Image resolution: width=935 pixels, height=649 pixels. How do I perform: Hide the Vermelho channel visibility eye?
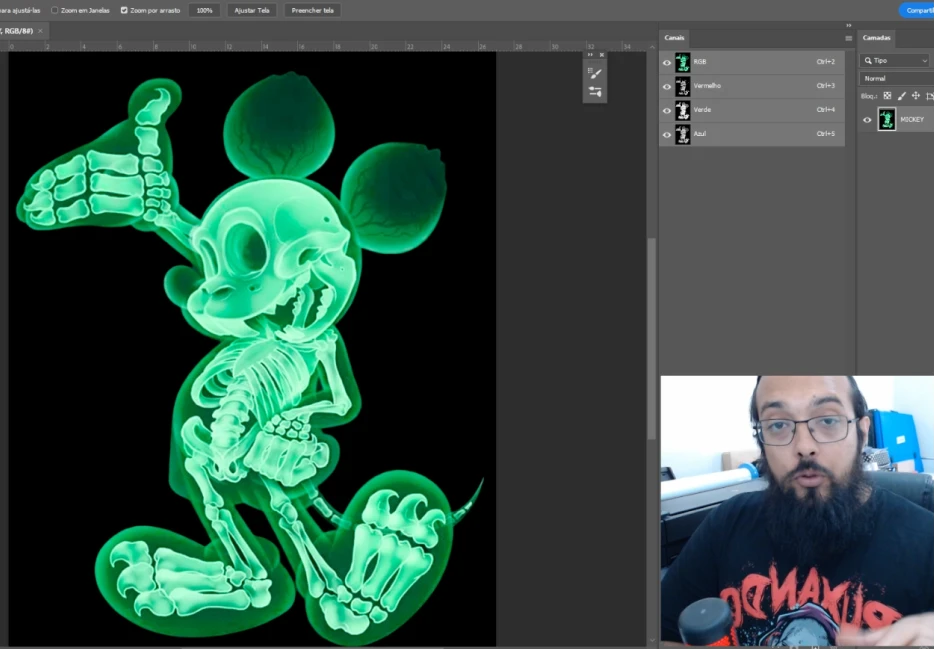[667, 86]
